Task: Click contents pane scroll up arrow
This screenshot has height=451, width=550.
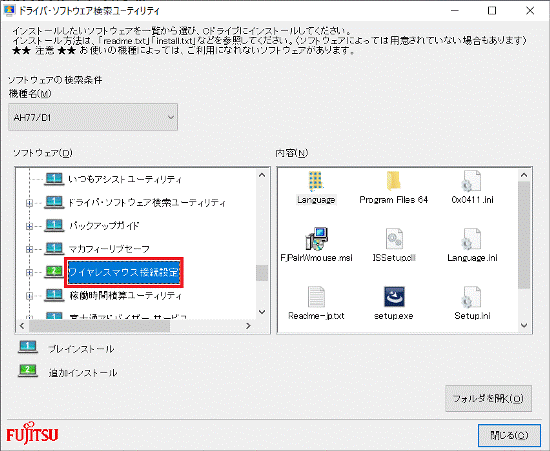Action: [x=524, y=175]
